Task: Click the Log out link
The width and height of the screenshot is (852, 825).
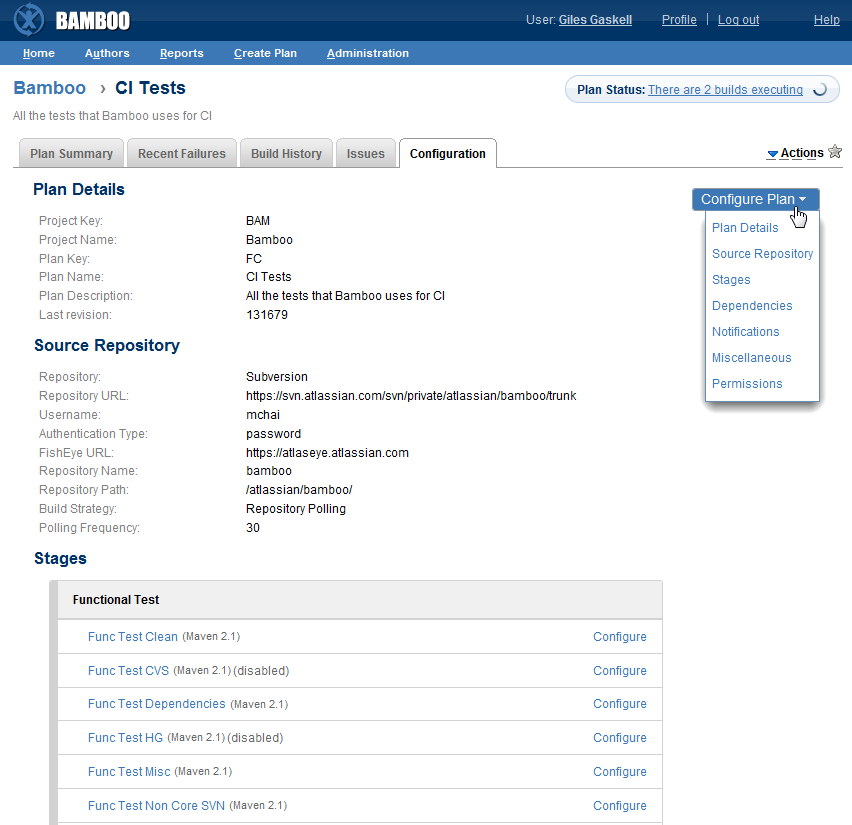Action: pos(738,20)
